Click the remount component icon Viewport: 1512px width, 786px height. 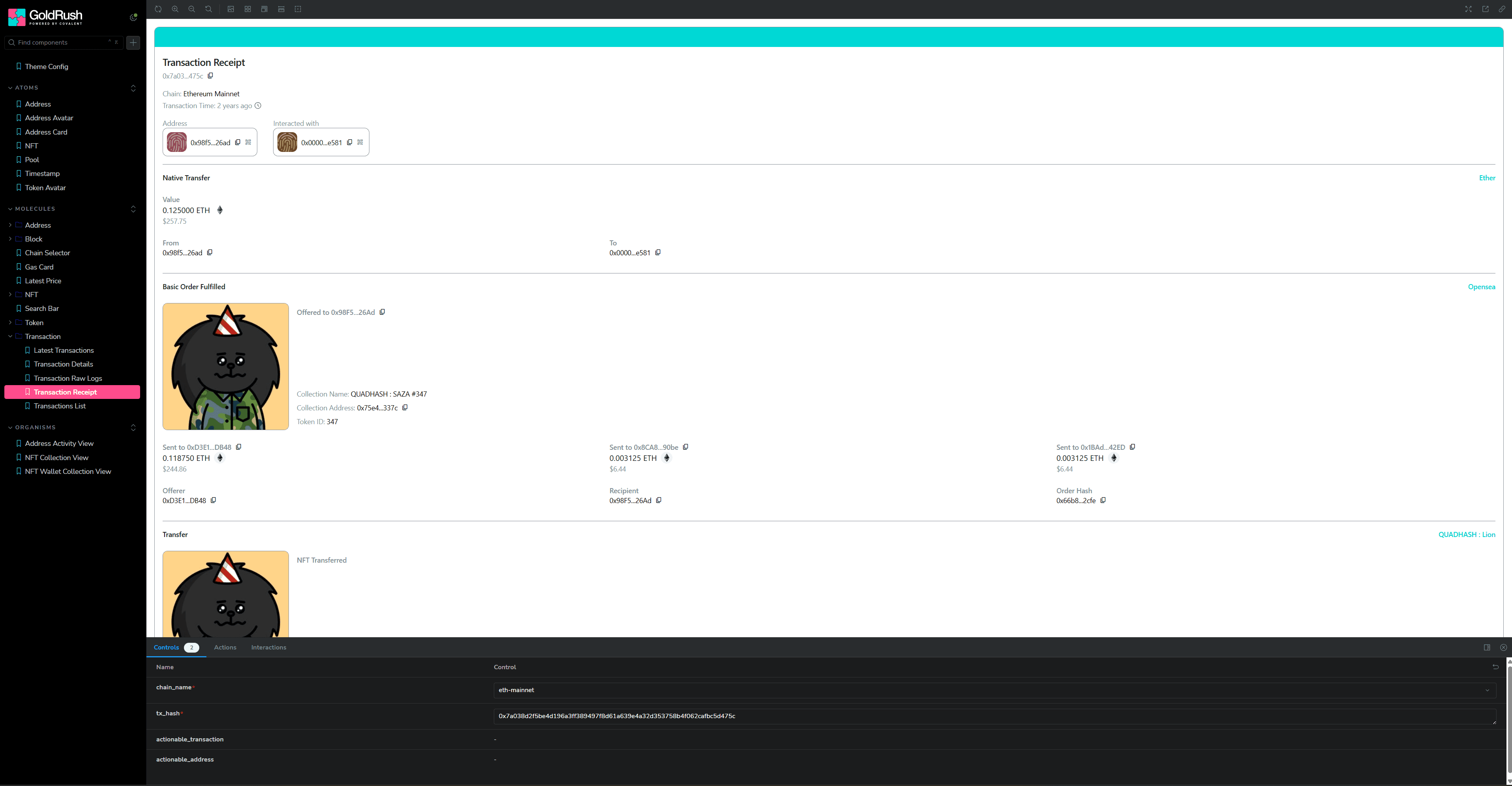(158, 9)
